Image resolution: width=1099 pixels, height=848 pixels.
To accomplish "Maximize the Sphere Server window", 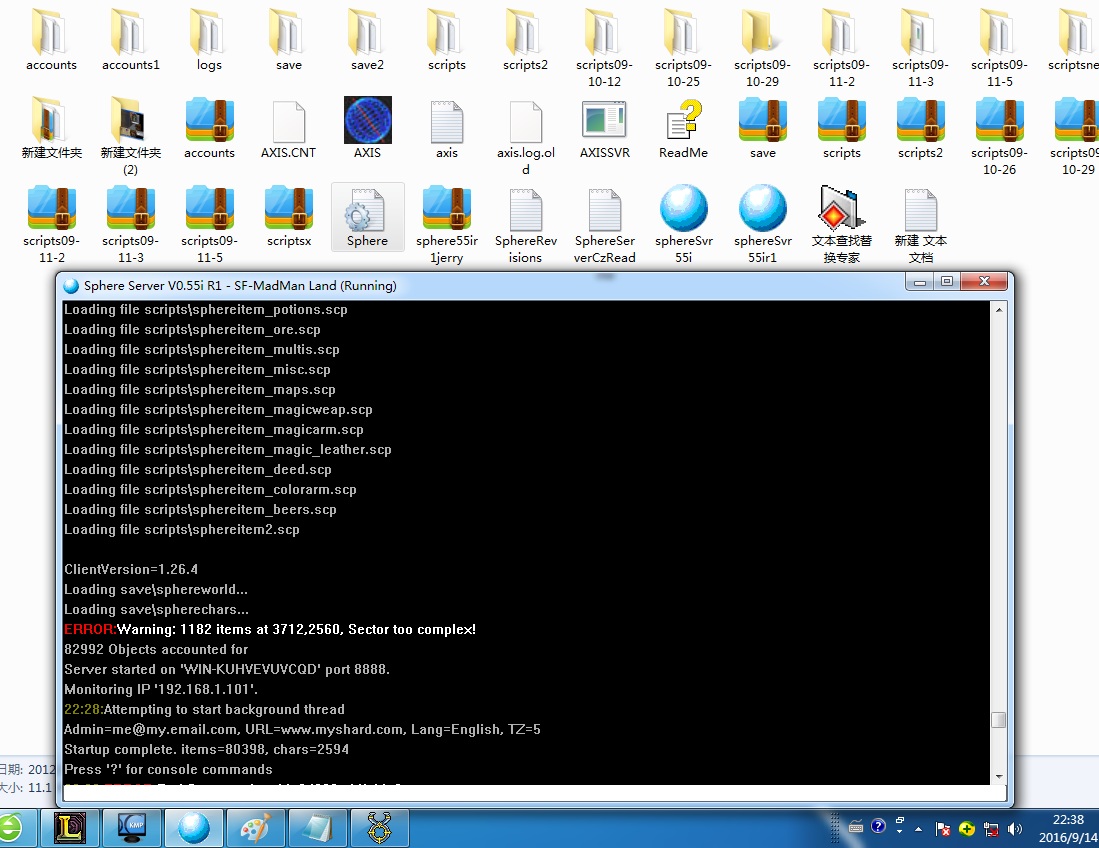I will [946, 282].
